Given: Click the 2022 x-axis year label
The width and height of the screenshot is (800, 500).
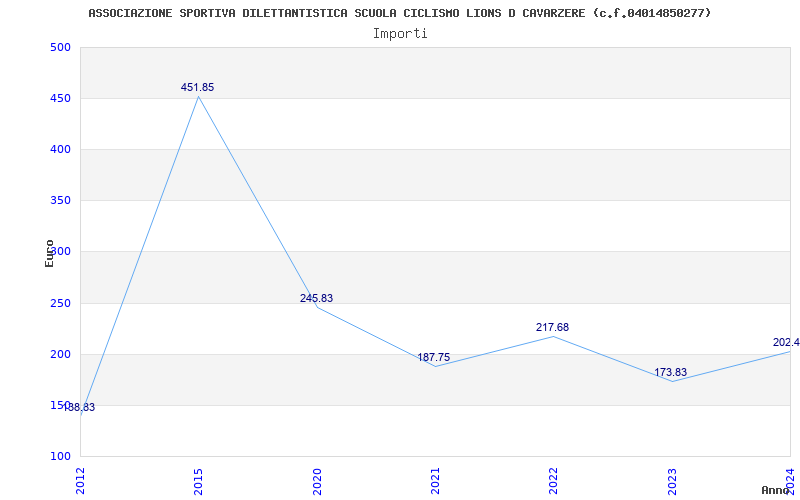Looking at the screenshot, I should tap(554, 481).
